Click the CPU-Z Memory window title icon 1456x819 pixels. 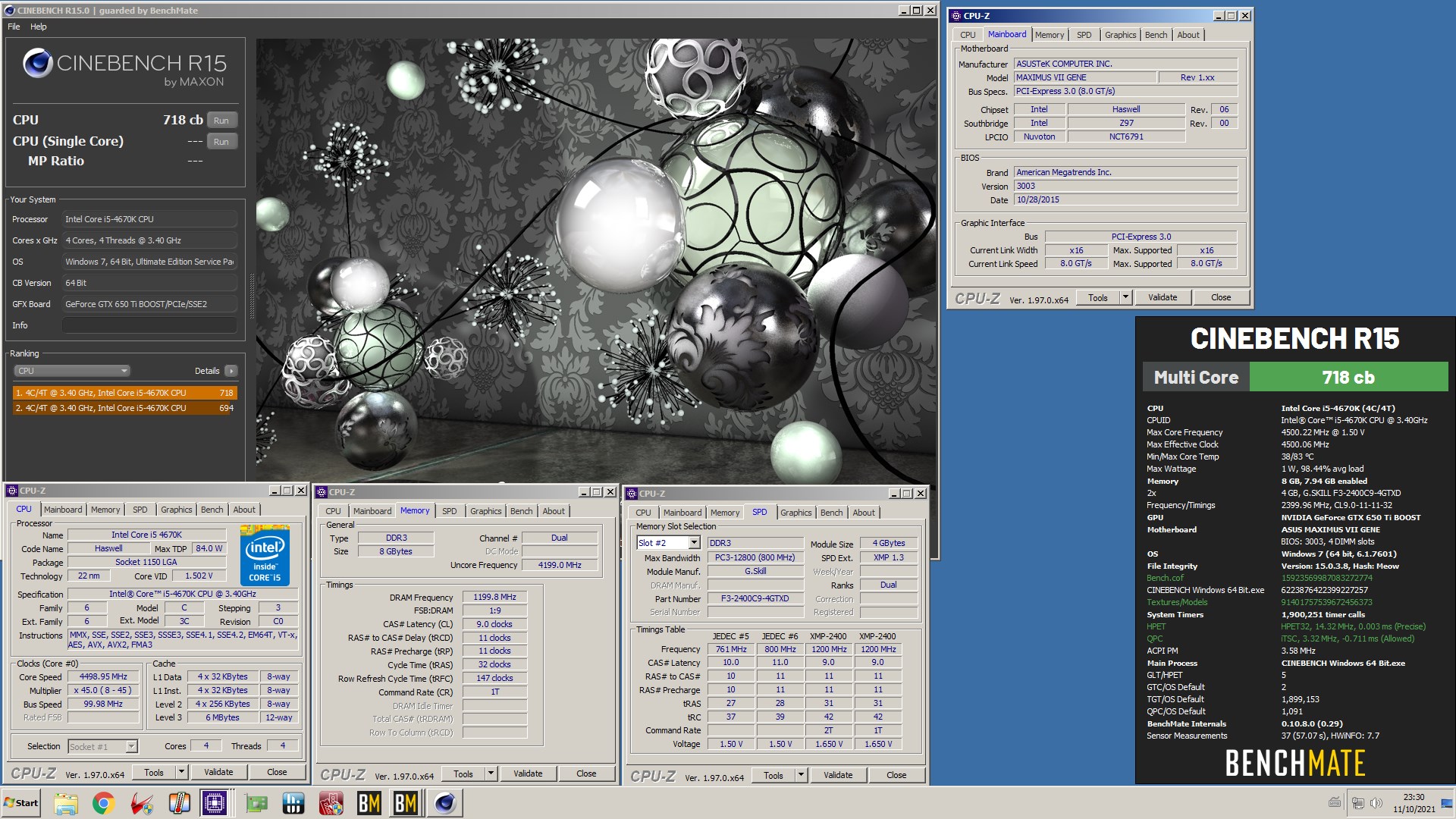pyautogui.click(x=321, y=492)
